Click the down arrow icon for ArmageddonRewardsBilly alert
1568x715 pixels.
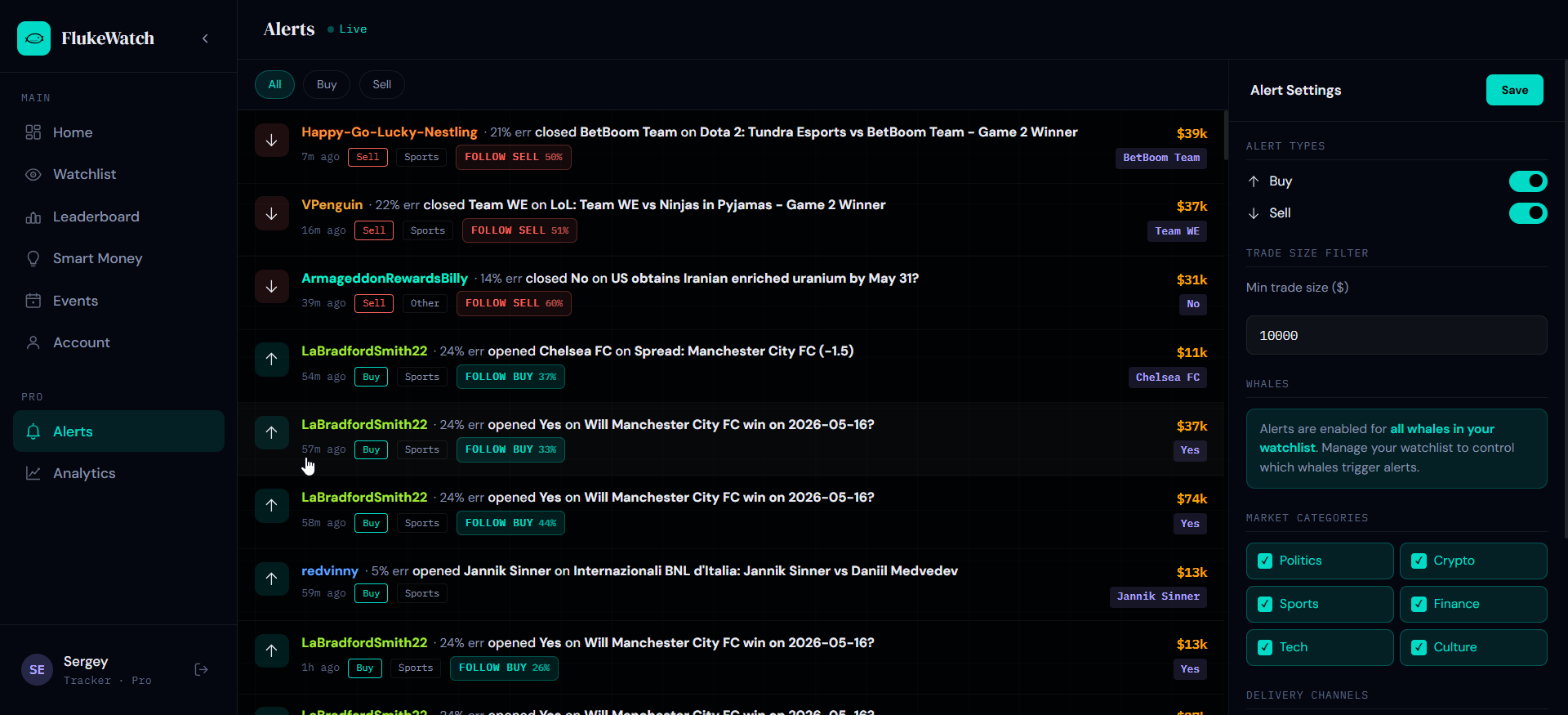[x=272, y=287]
